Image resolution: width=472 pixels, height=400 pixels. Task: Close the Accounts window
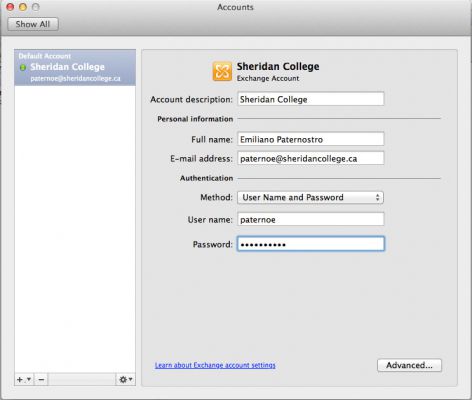click(x=10, y=7)
